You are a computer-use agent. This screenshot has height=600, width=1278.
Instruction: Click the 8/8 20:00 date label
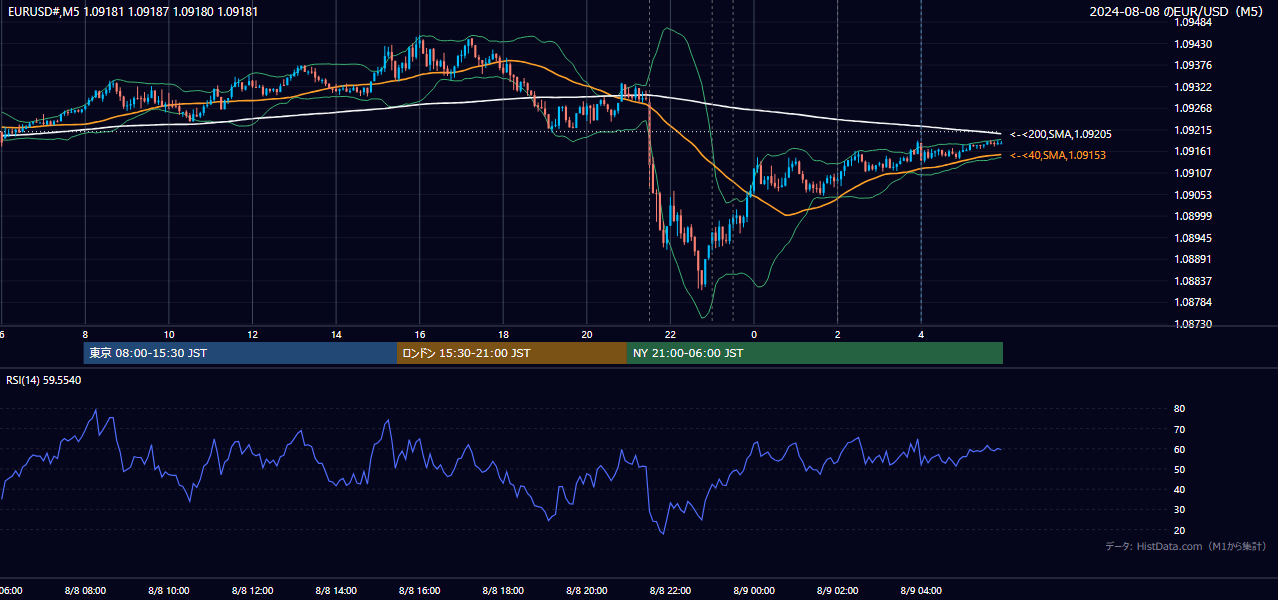pyautogui.click(x=587, y=591)
